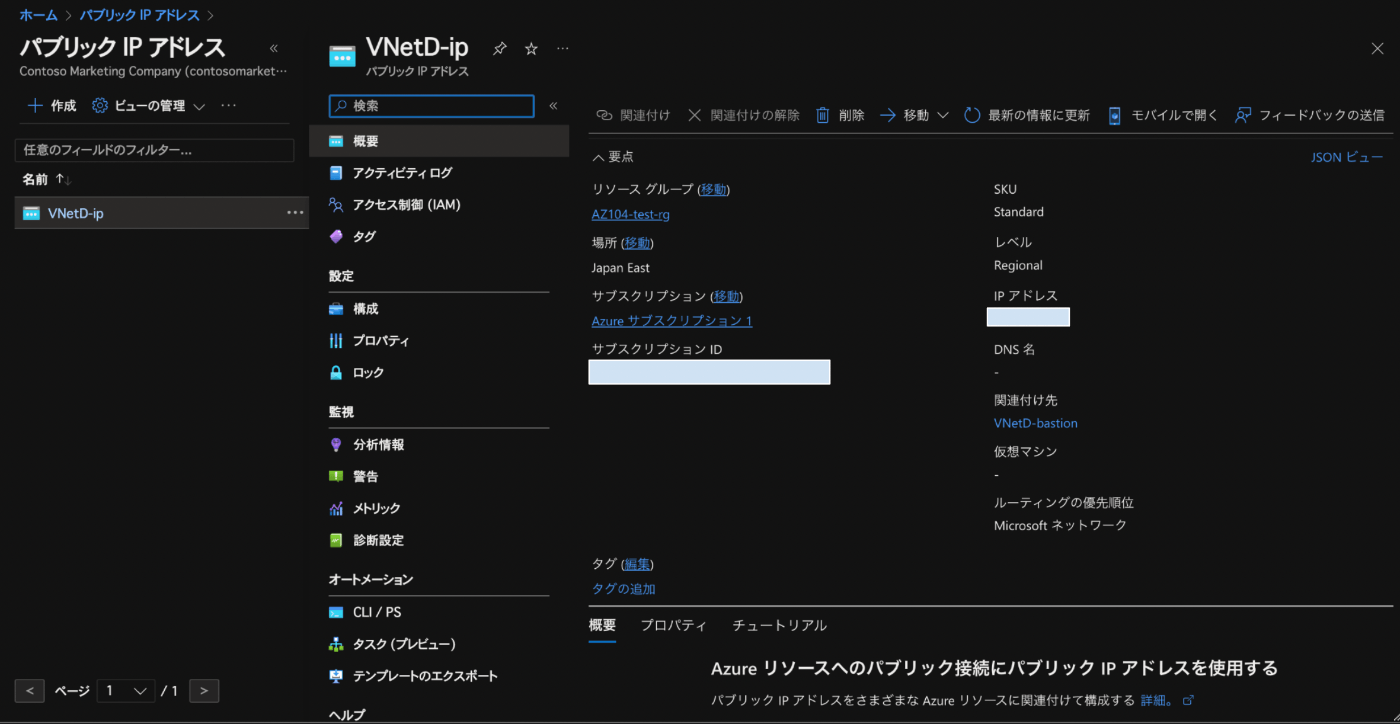This screenshot has width=1400, height=724.
Task: Click the 削除 trash button
Action: coord(840,115)
